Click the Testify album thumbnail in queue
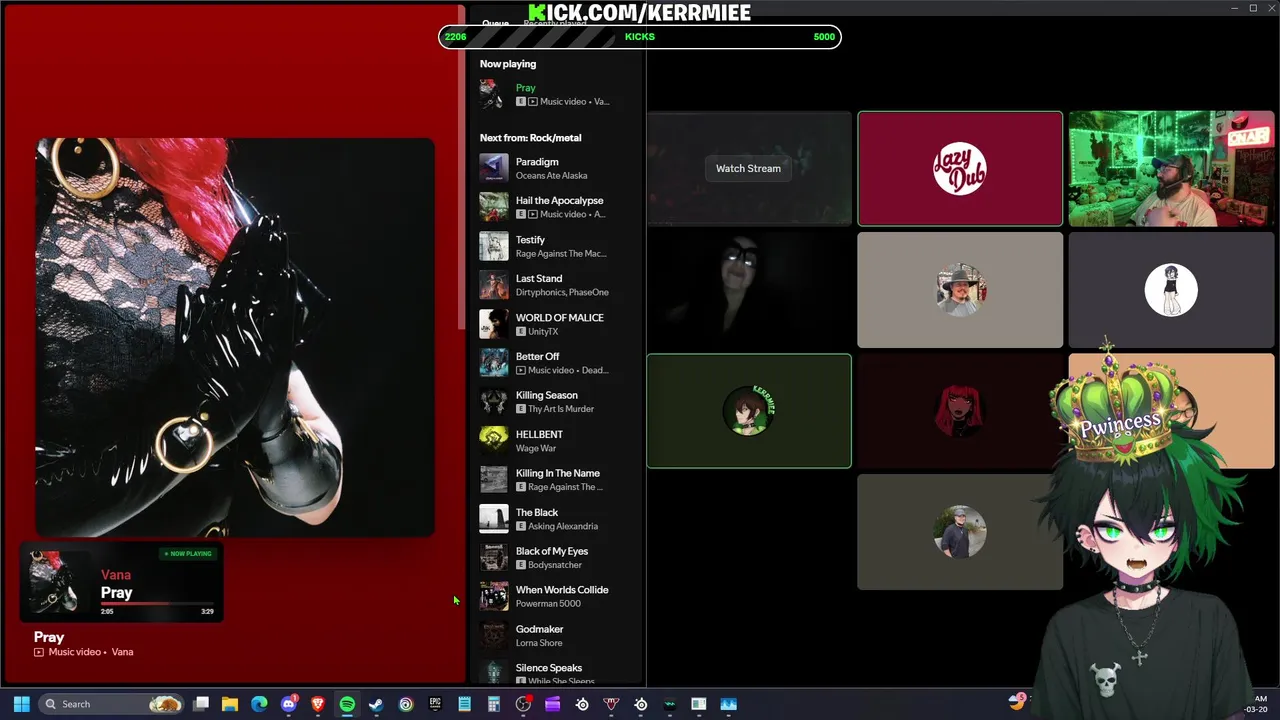Screen dimensions: 1280x720 [494, 246]
